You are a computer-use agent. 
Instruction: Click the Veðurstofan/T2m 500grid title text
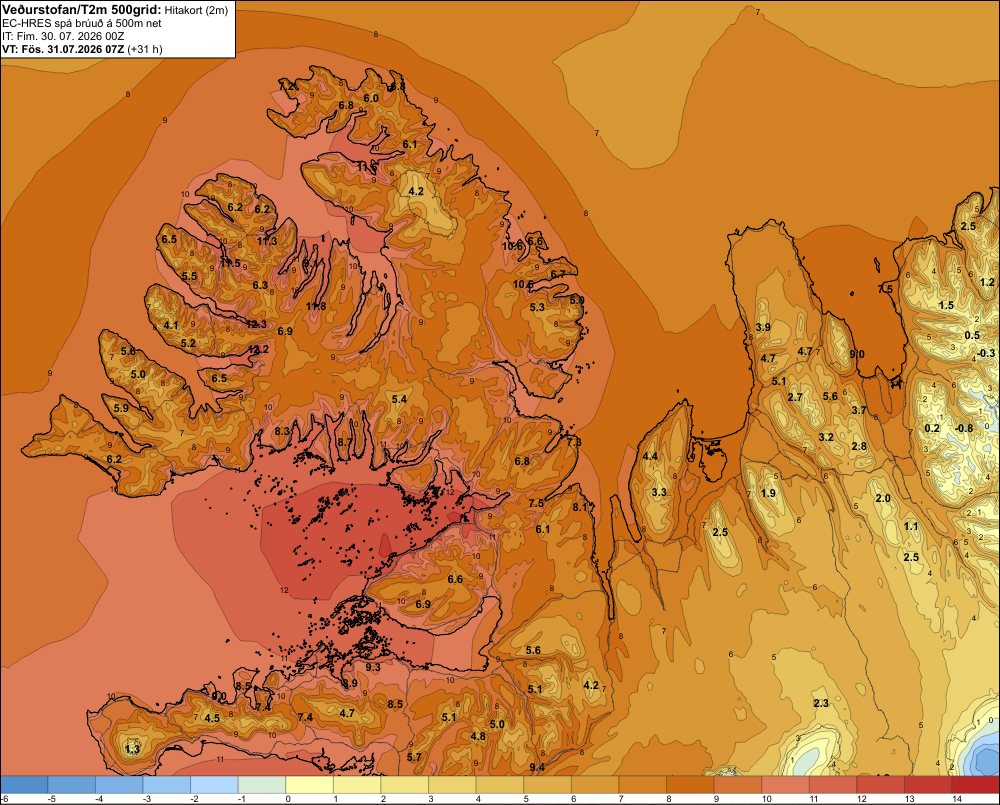click(x=82, y=10)
